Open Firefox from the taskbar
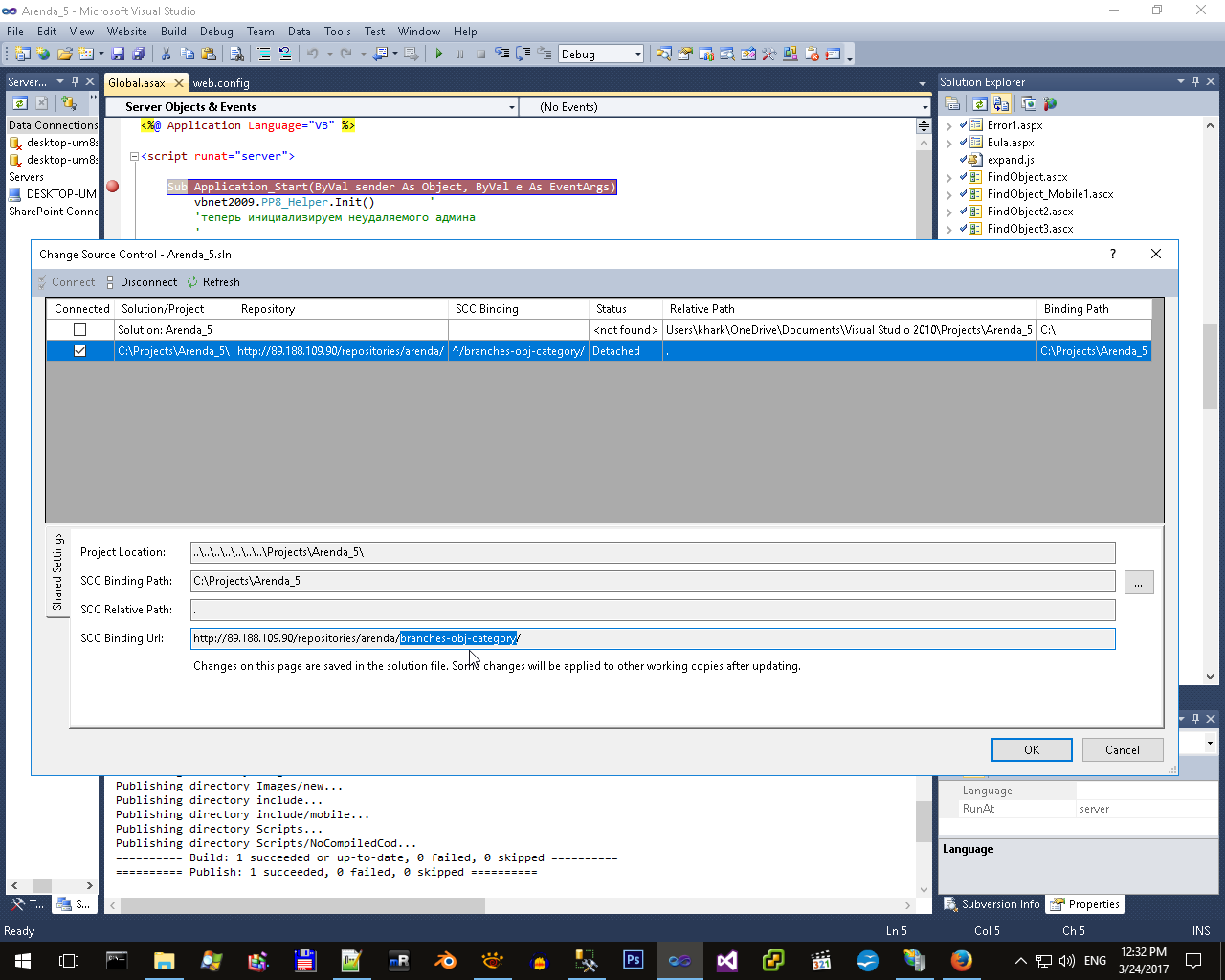The width and height of the screenshot is (1225, 980). pos(961,960)
